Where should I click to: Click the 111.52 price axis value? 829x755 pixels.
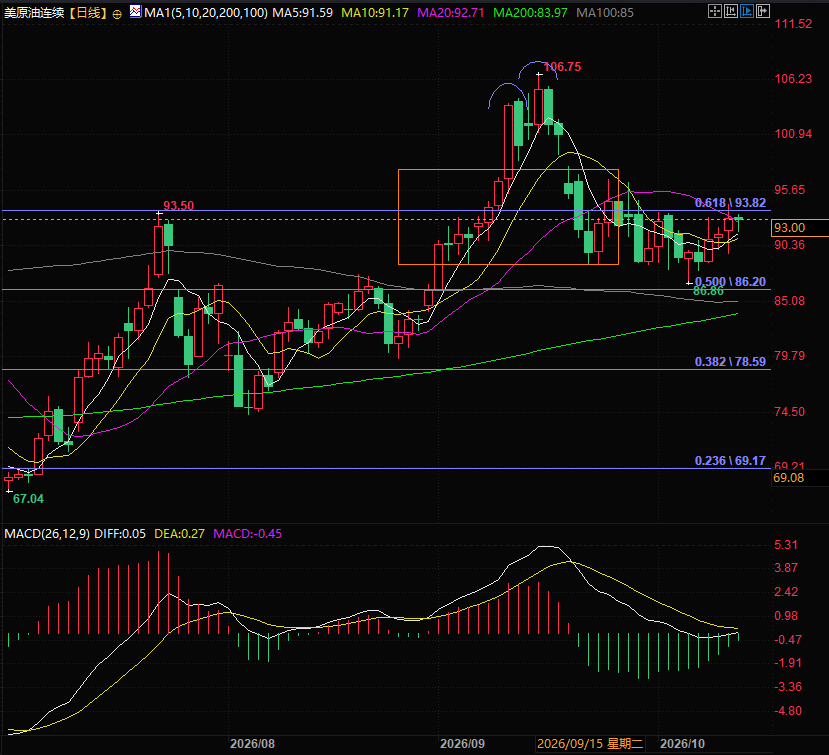(793, 24)
